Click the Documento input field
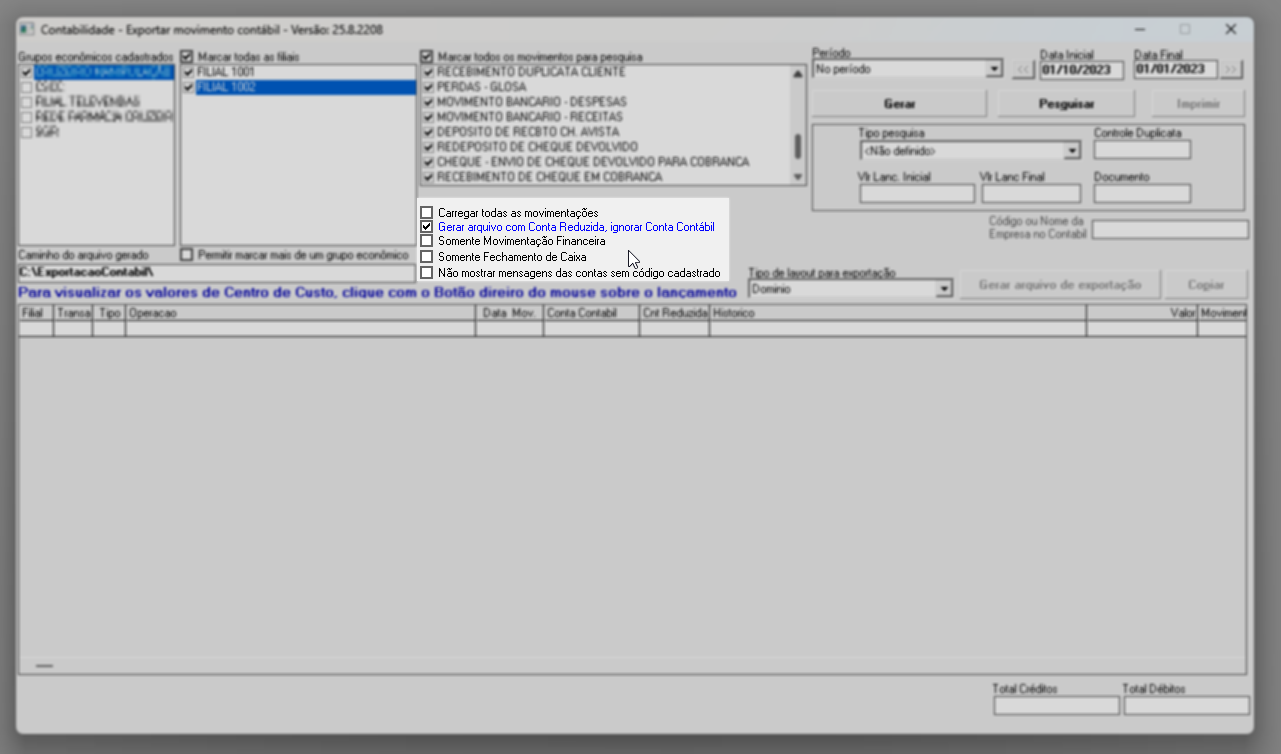This screenshot has width=1281, height=754. (x=1142, y=194)
